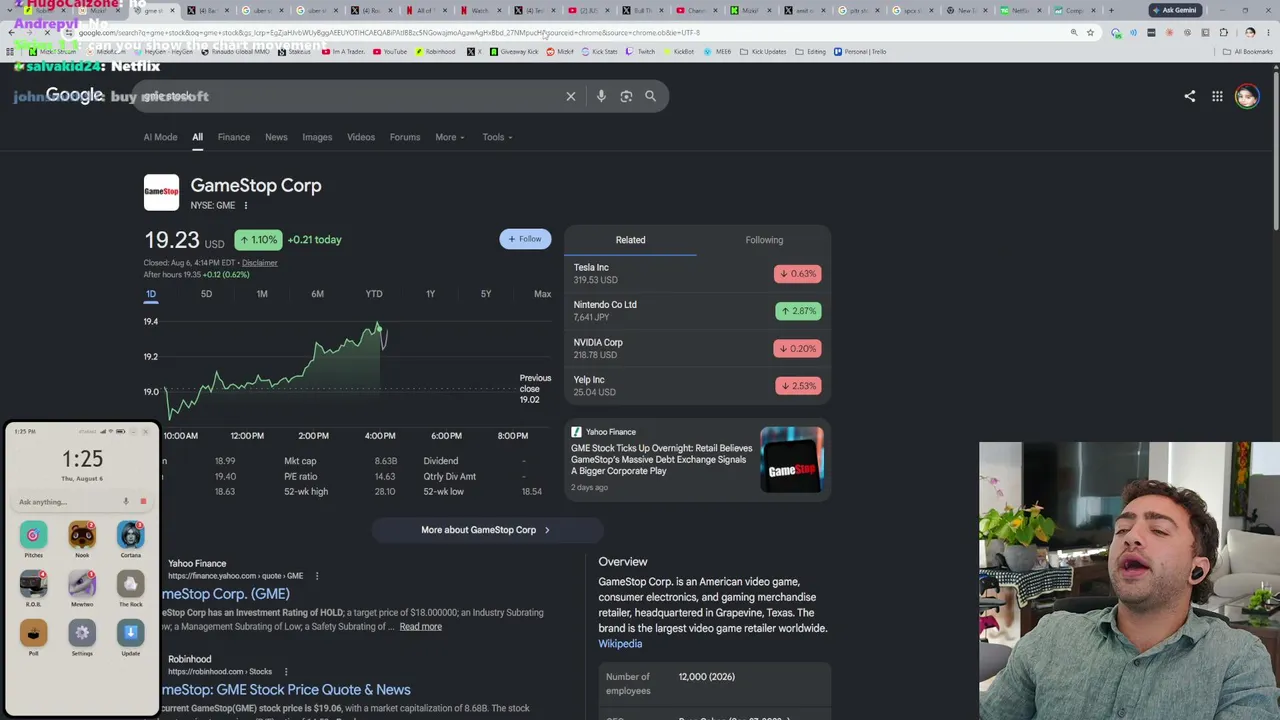The height and width of the screenshot is (720, 1280).
Task: Open the All Bookmarks folder
Action: coord(1247,52)
